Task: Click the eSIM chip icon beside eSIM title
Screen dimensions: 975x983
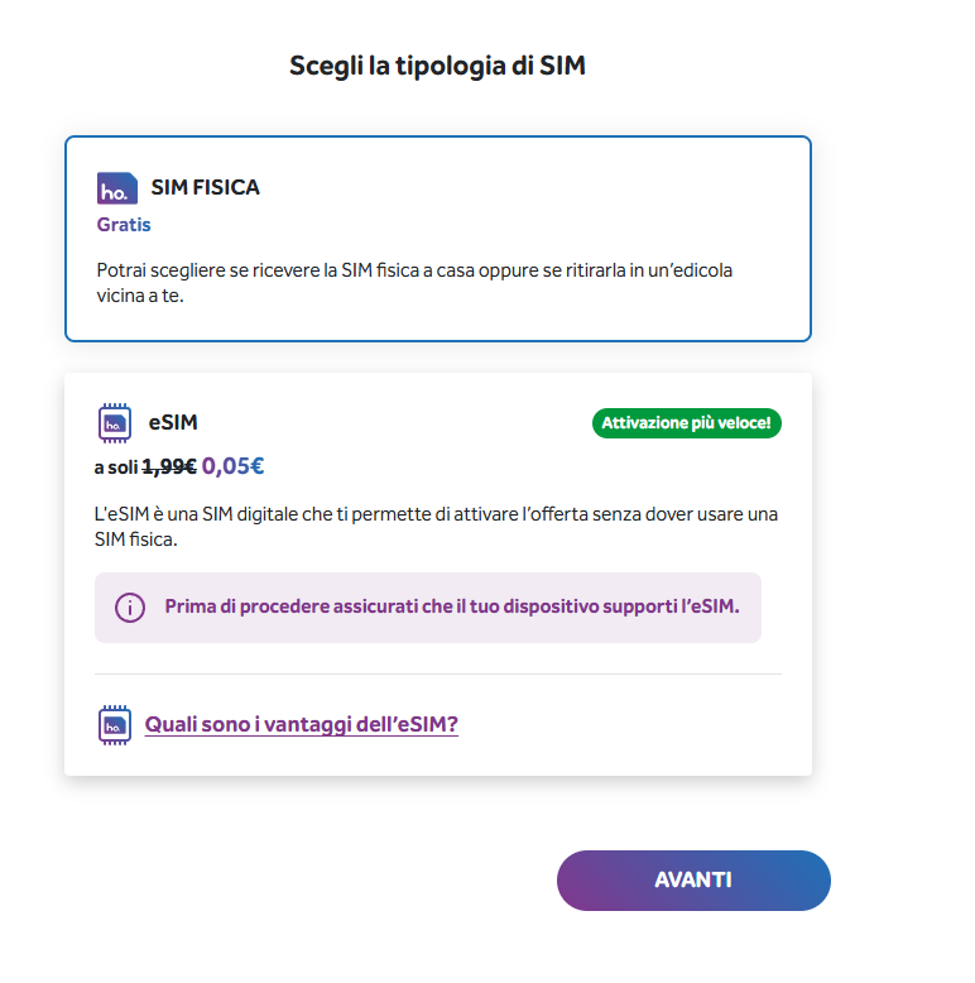Action: [115, 423]
